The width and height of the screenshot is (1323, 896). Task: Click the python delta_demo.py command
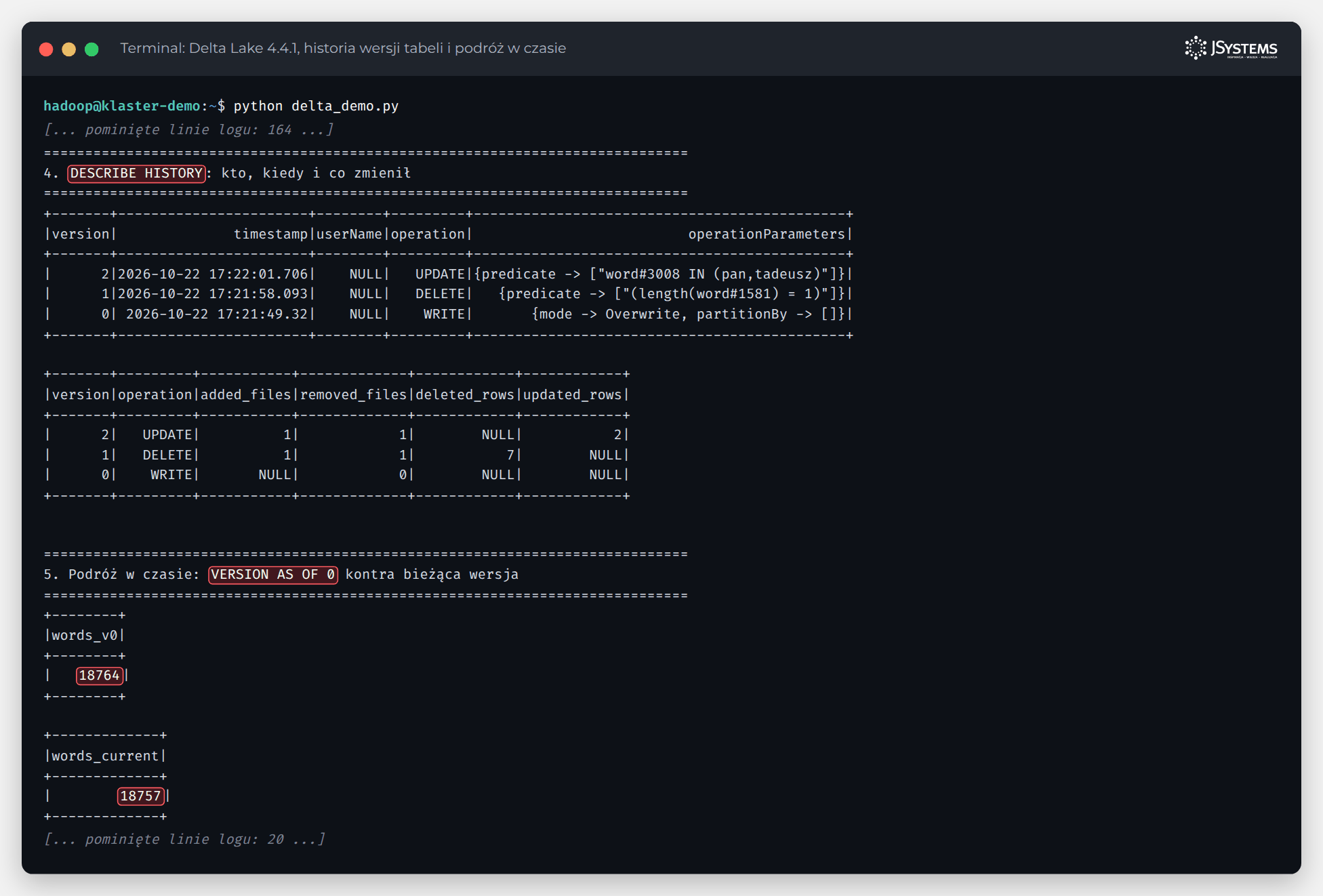[x=317, y=106]
